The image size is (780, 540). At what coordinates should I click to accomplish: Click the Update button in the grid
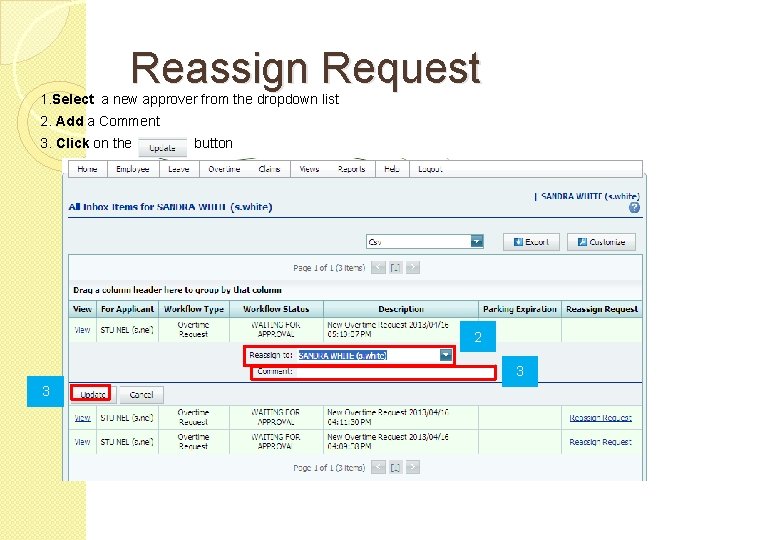(x=93, y=394)
